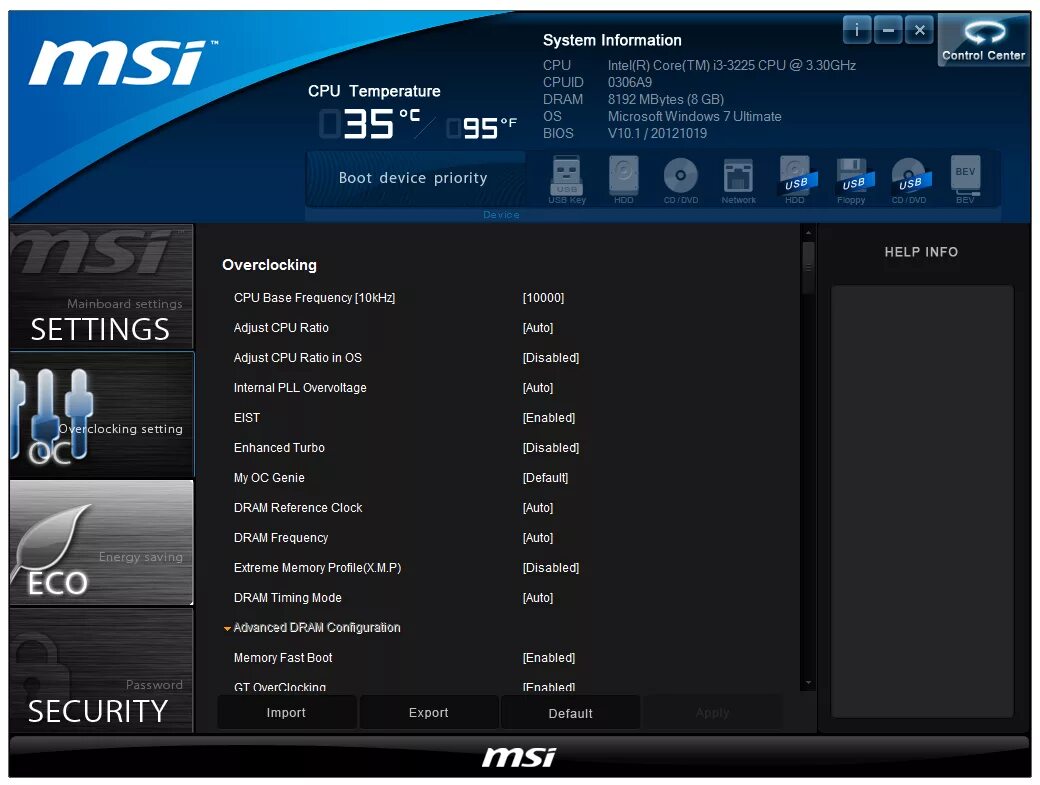Select the USB Key boot device icon
Image resolution: width=1040 pixels, height=785 pixels.
click(x=566, y=180)
